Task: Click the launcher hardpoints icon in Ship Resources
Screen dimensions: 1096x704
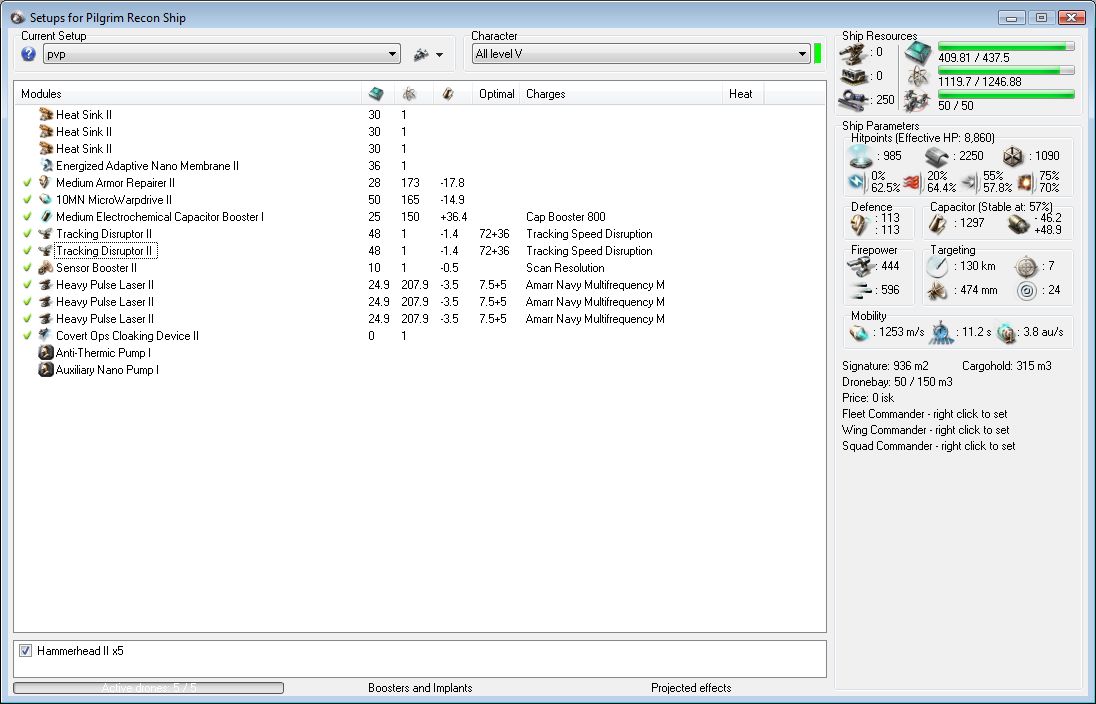Action: [x=853, y=76]
